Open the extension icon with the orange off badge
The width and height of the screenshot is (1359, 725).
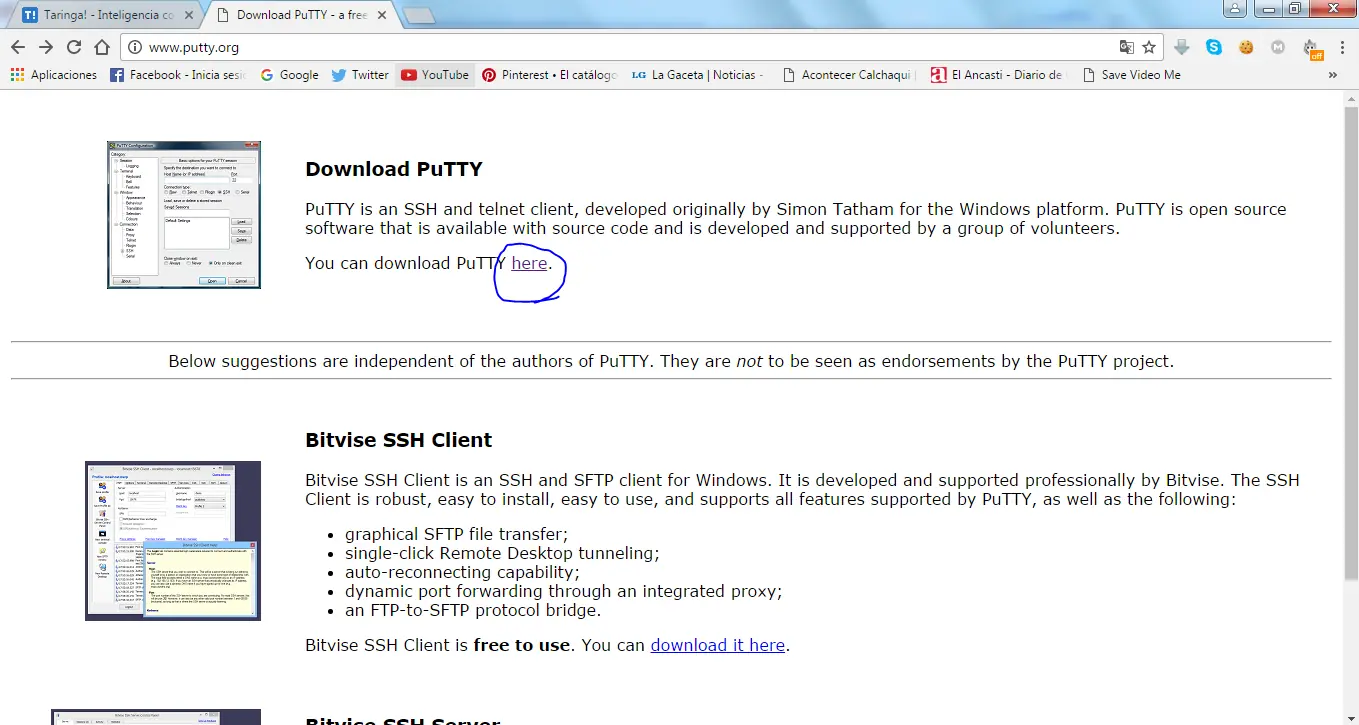pos(1312,48)
